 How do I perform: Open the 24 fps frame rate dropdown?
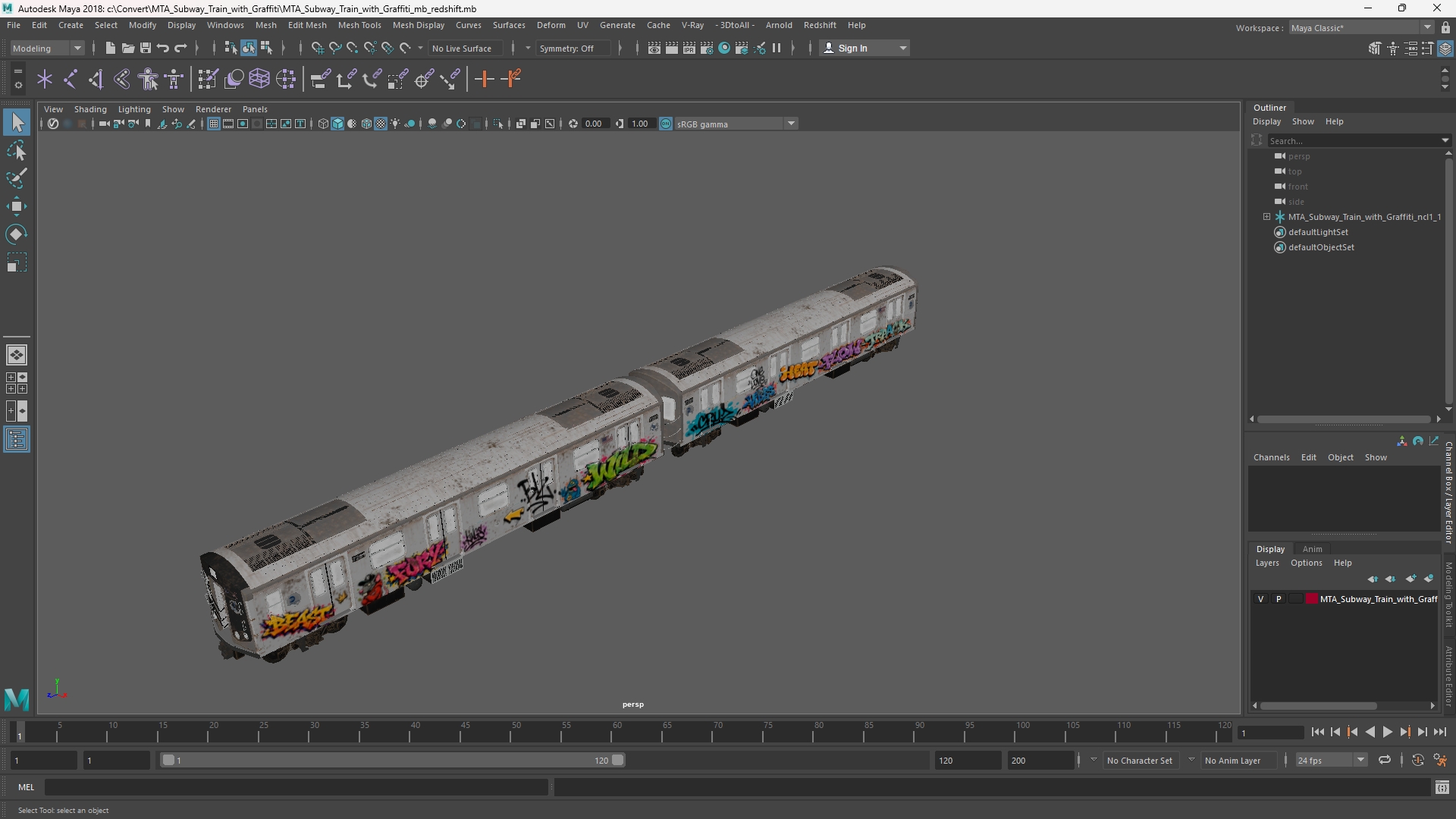point(1331,760)
